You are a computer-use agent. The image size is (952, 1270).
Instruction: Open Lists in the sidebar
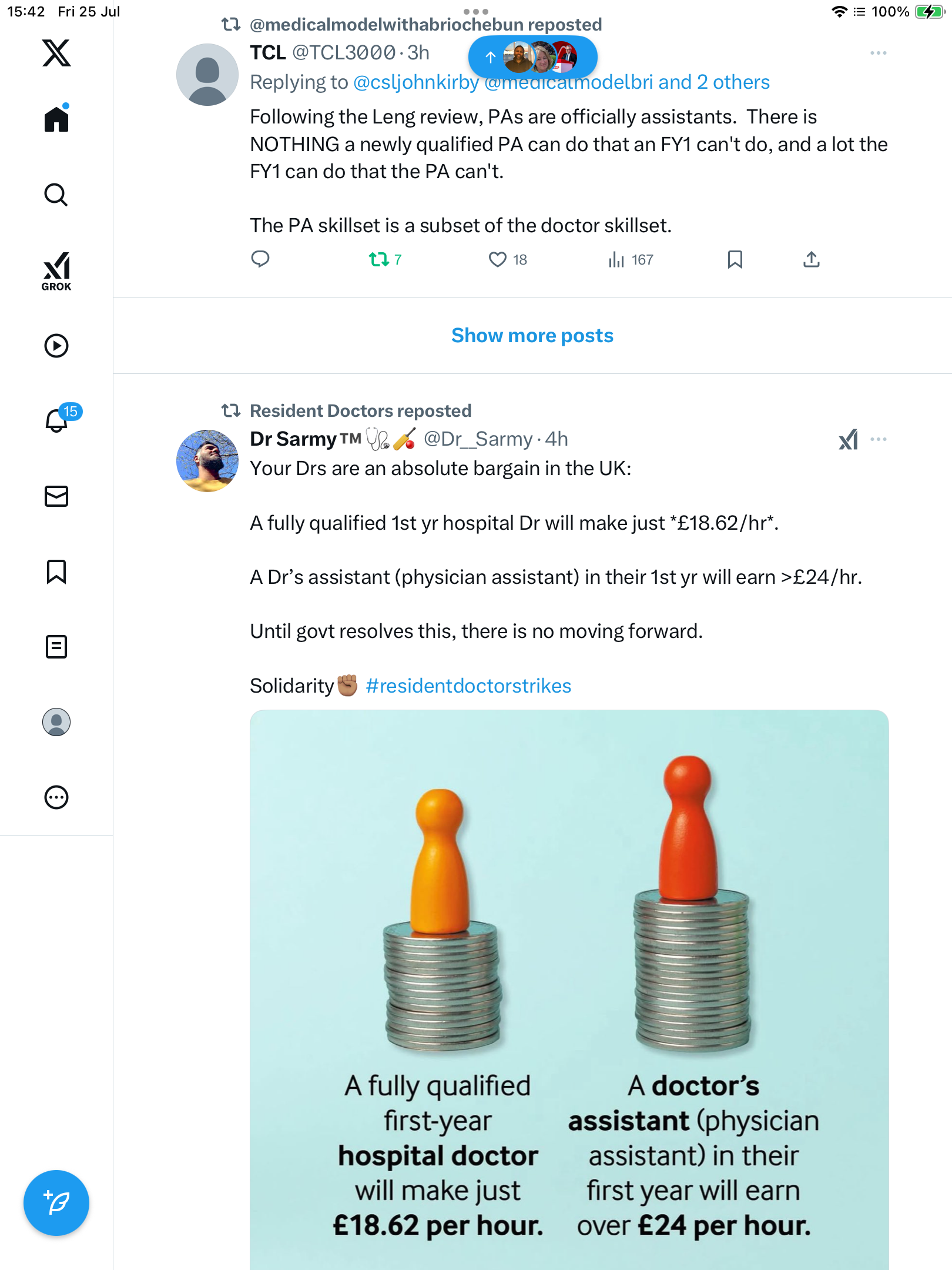pos(56,647)
